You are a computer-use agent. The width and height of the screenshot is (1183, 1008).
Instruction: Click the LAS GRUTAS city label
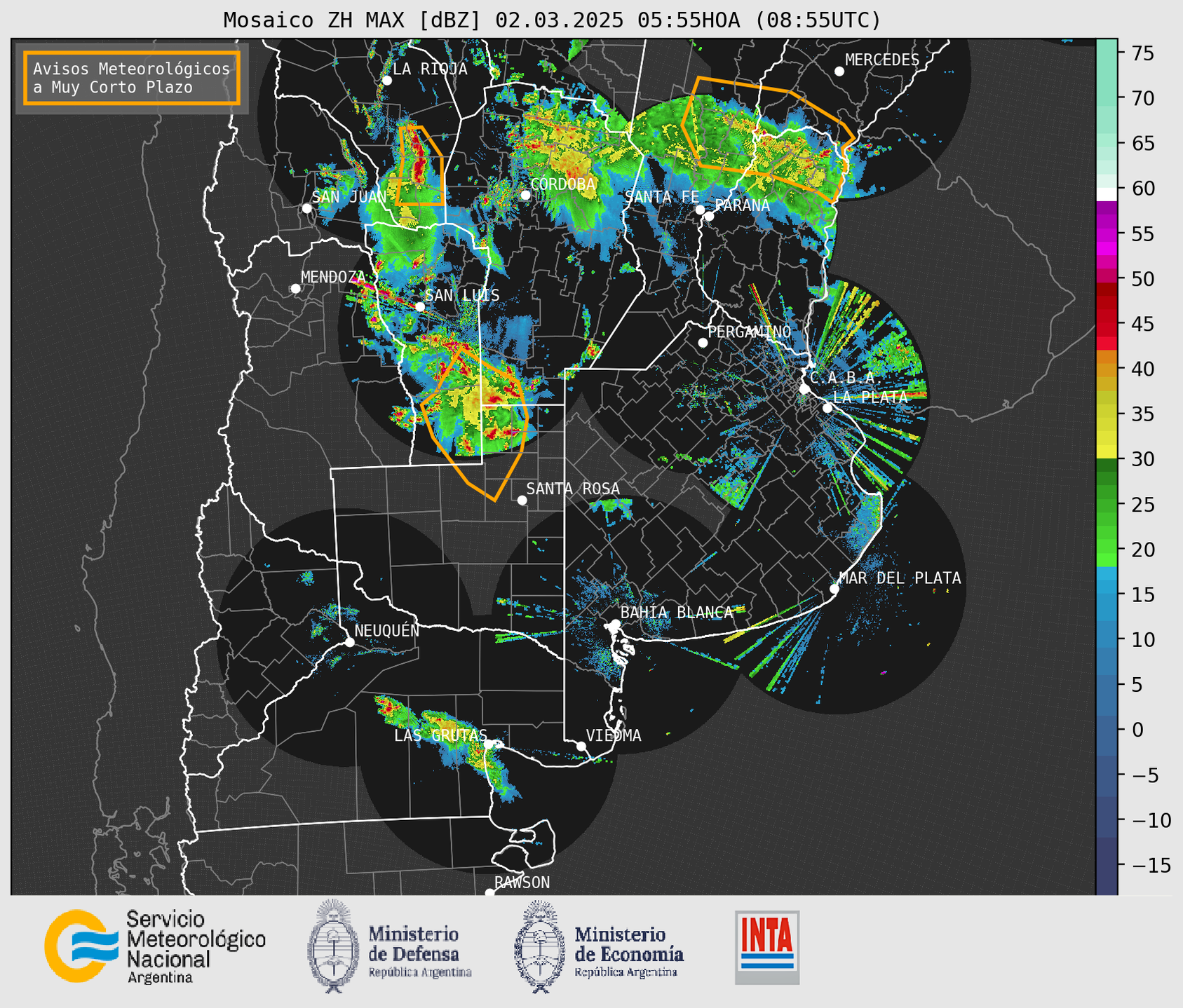pos(440,735)
